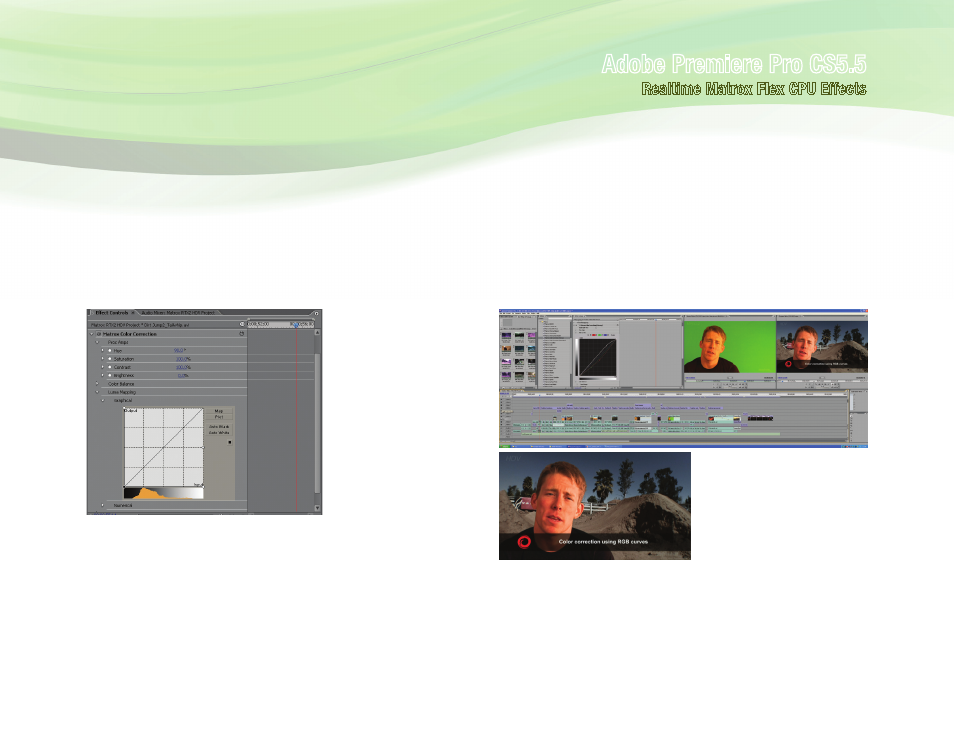Image resolution: width=954 pixels, height=737 pixels.
Task: Toggle the small black checkbox under Auto White
Action: (x=229, y=442)
